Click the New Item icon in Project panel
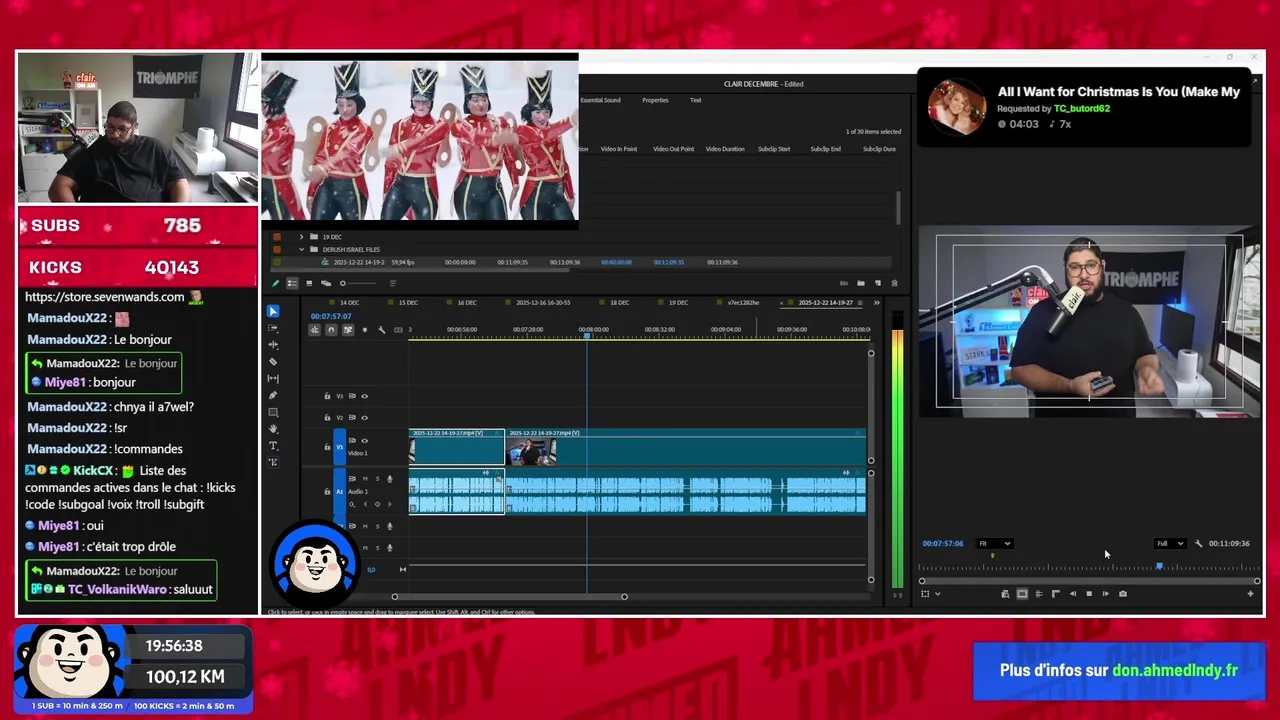The width and height of the screenshot is (1280, 720). point(878,283)
